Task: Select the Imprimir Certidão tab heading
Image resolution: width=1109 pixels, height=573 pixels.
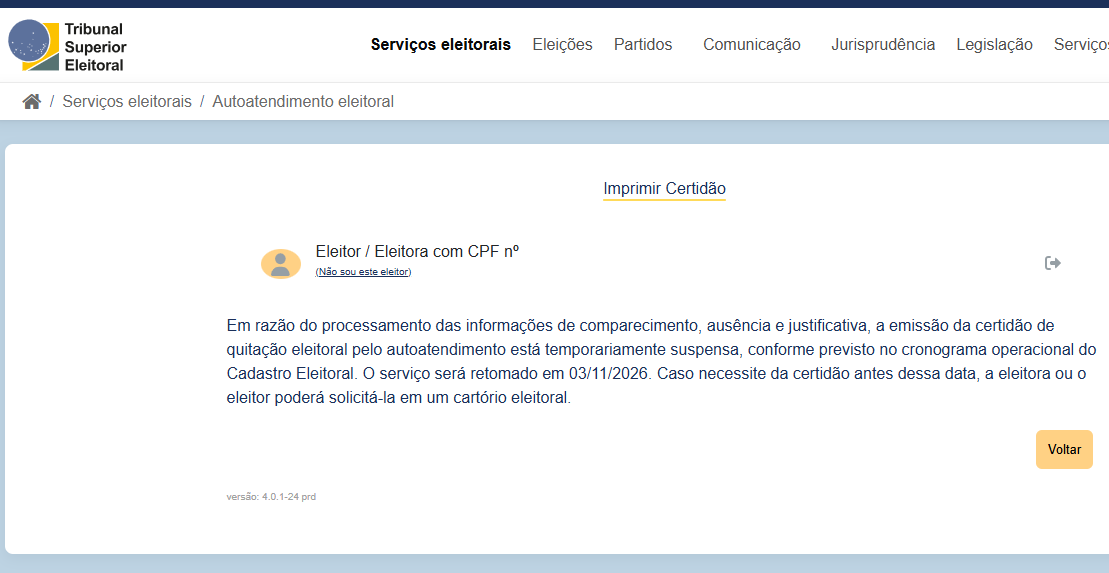Action: 664,189
